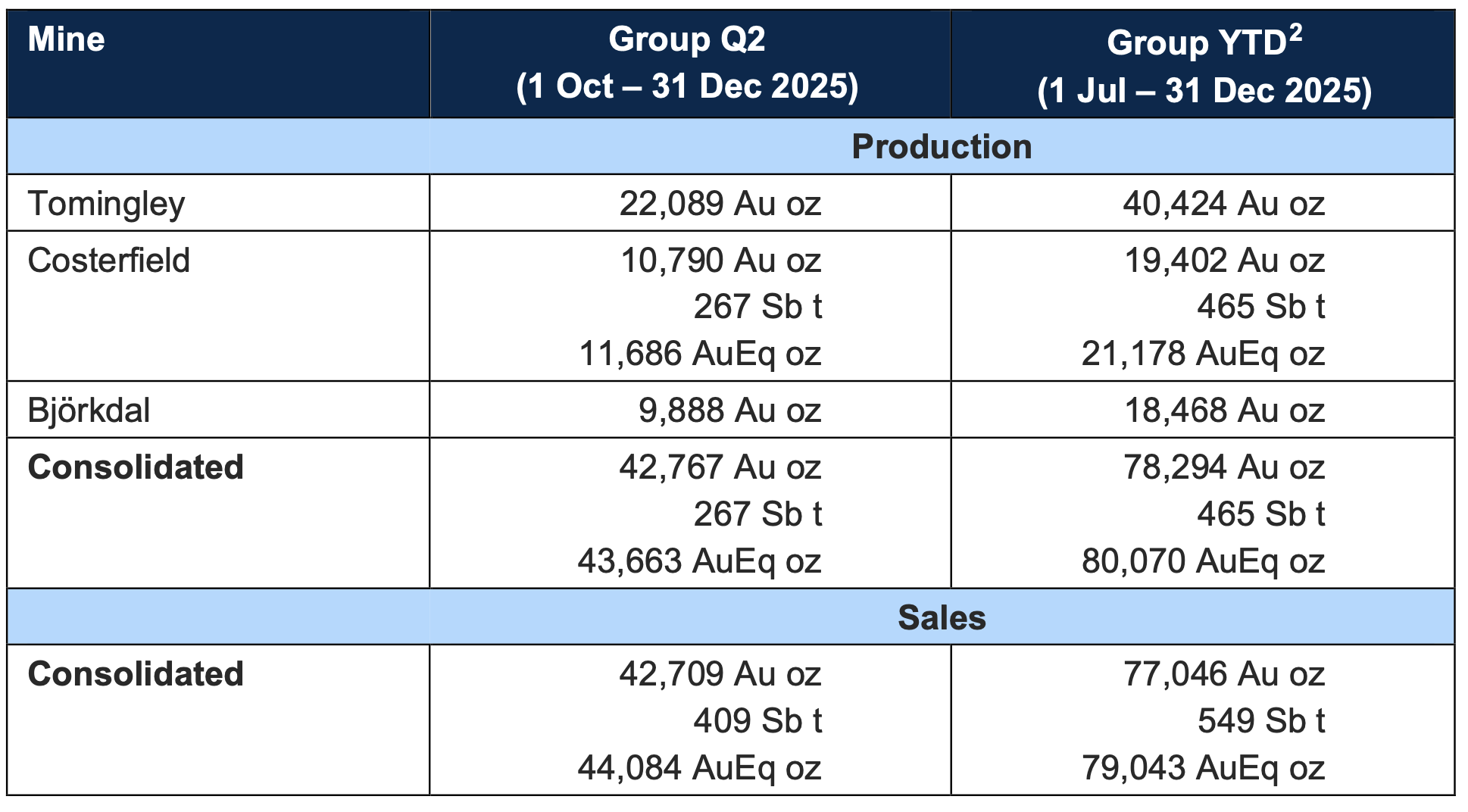
Task: Click the 409 Sb t sales value
Action: click(x=757, y=720)
